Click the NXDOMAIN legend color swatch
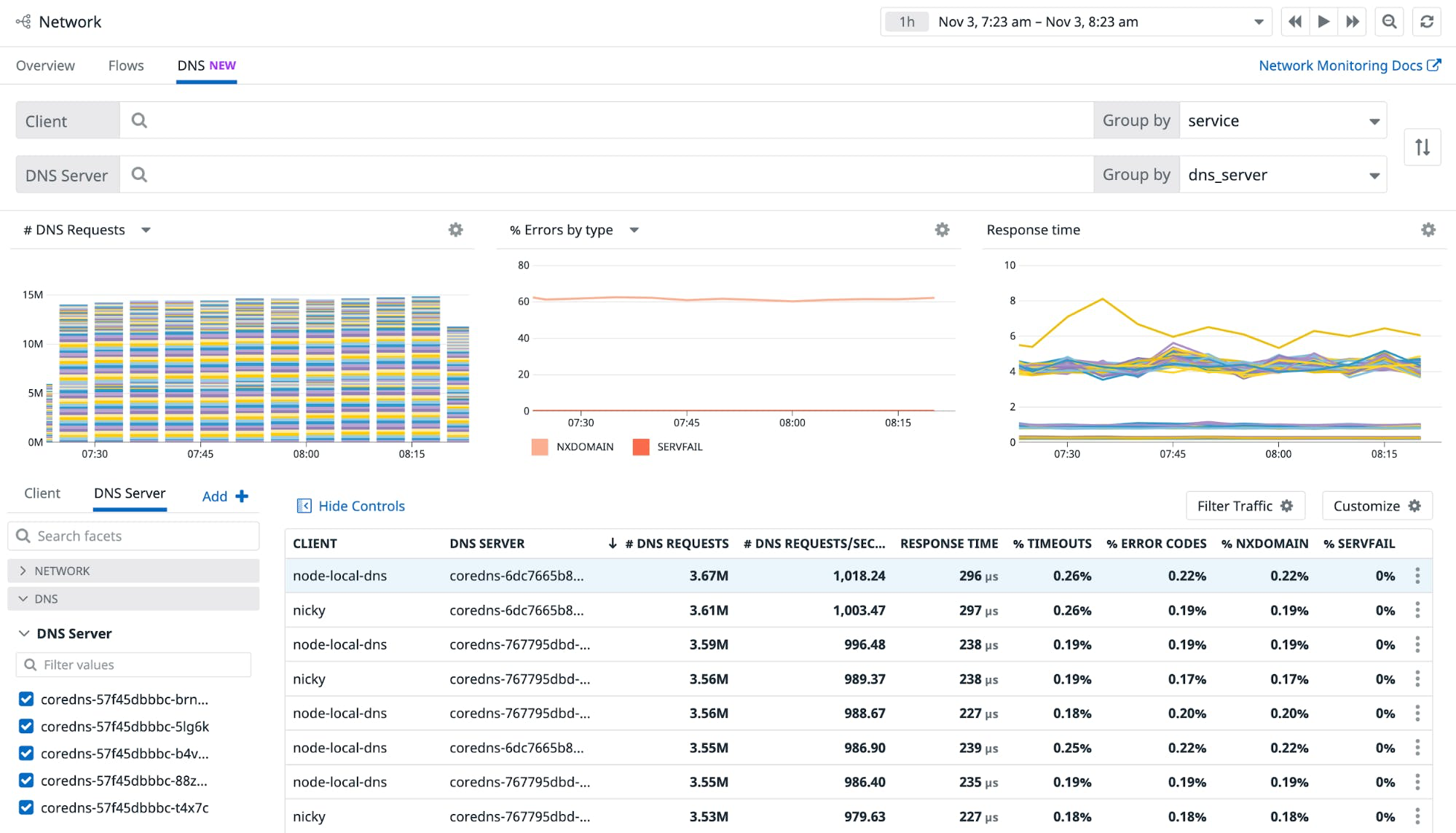This screenshot has width=1456, height=833. (x=540, y=446)
